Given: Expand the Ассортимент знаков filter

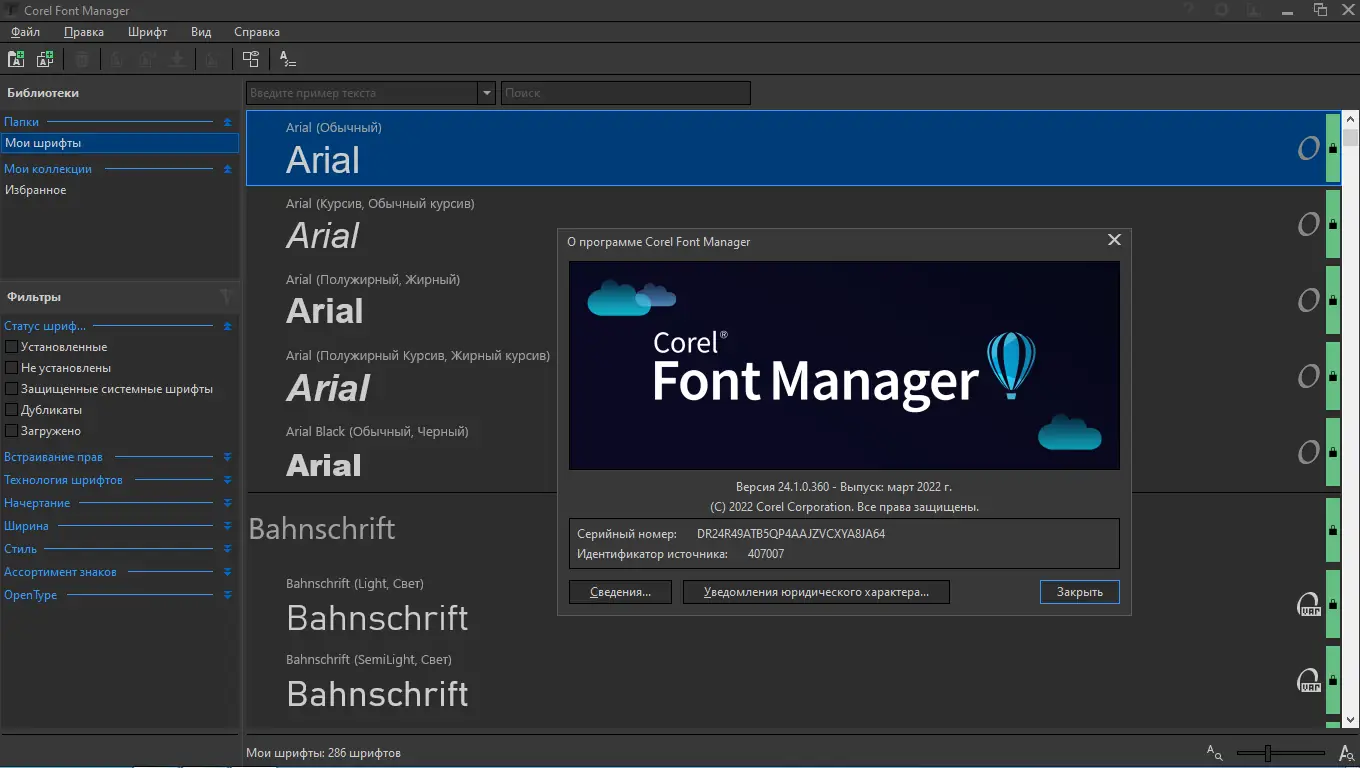Looking at the screenshot, I should [x=227, y=572].
